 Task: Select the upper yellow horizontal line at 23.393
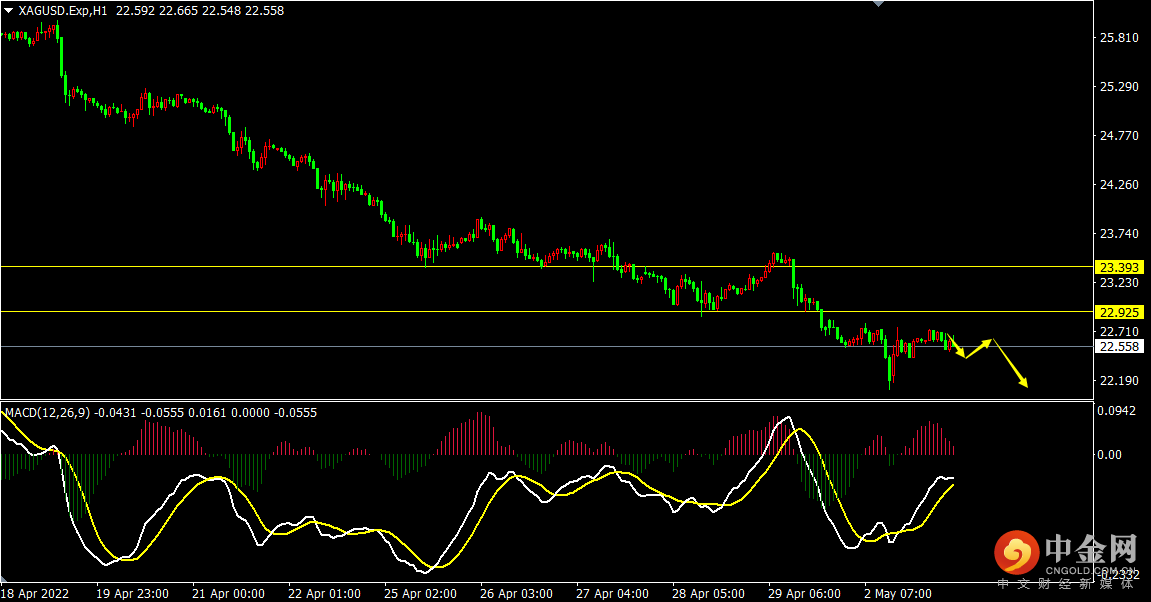(547, 266)
